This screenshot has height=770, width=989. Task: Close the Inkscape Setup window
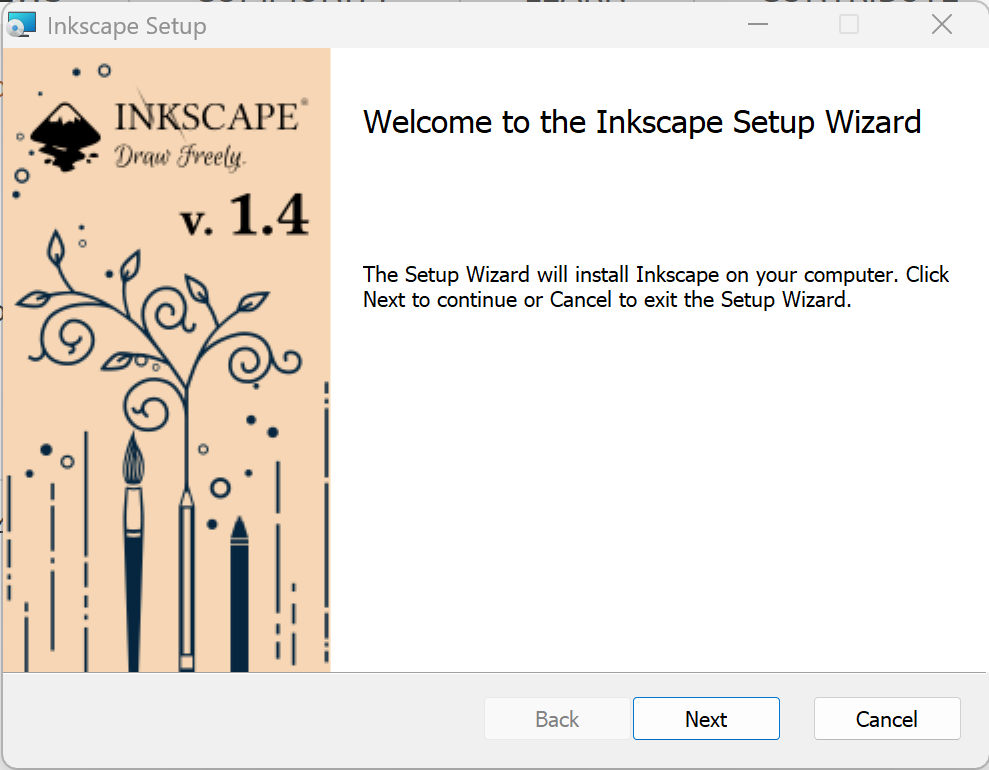click(x=942, y=25)
